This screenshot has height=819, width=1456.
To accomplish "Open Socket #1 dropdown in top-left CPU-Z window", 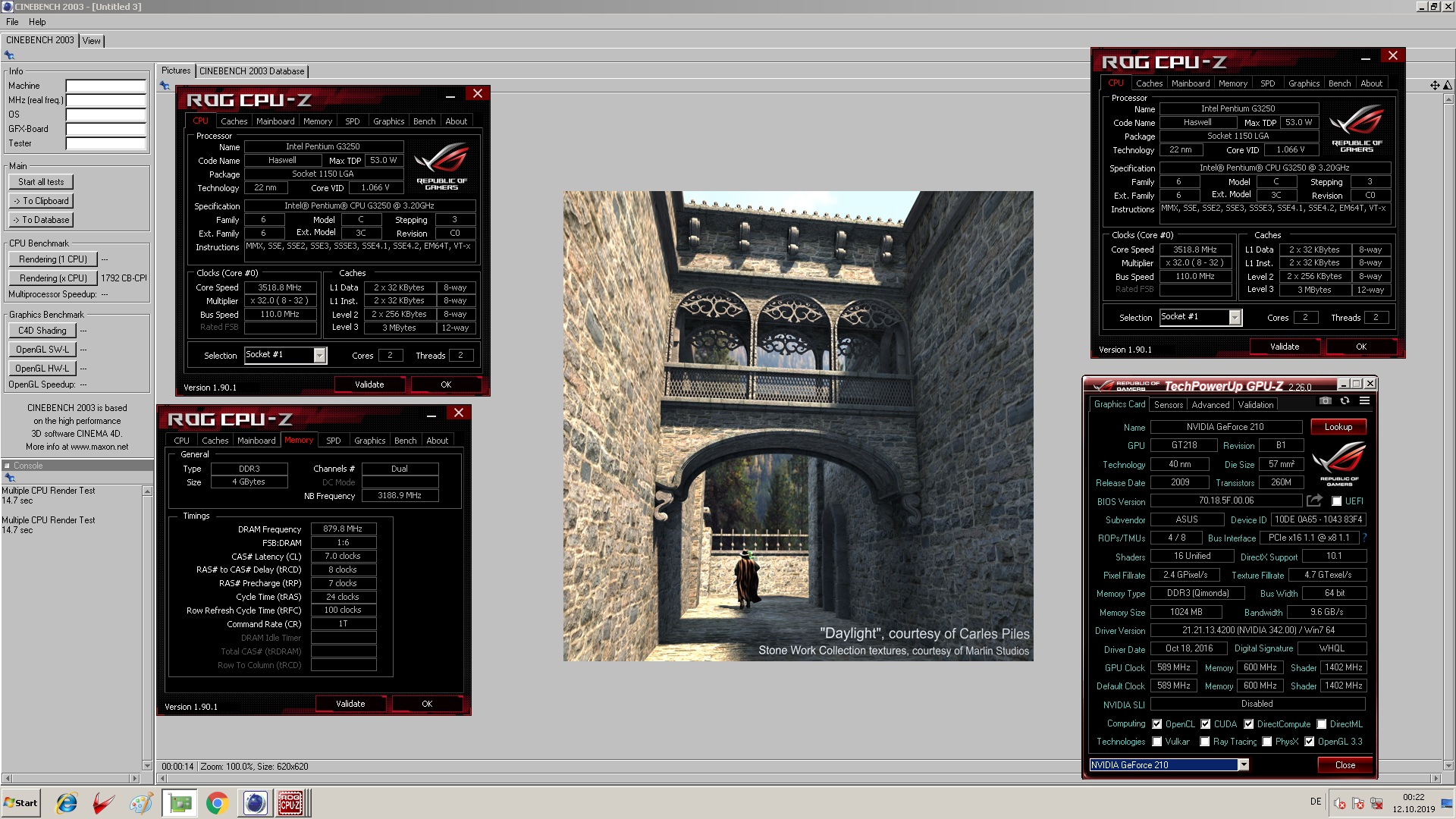I will pyautogui.click(x=319, y=355).
